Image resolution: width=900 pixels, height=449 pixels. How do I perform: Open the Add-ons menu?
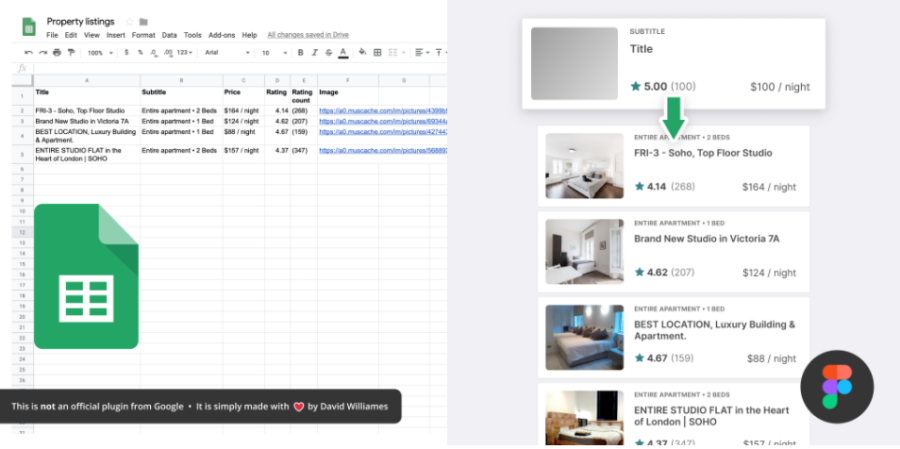tap(222, 35)
